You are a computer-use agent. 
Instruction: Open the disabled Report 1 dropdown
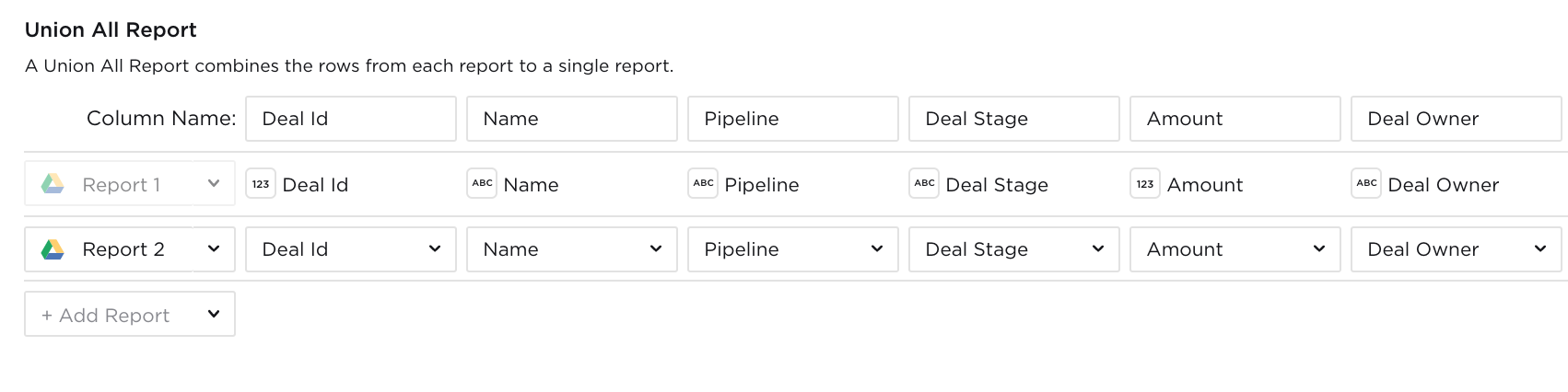pyautogui.click(x=130, y=184)
